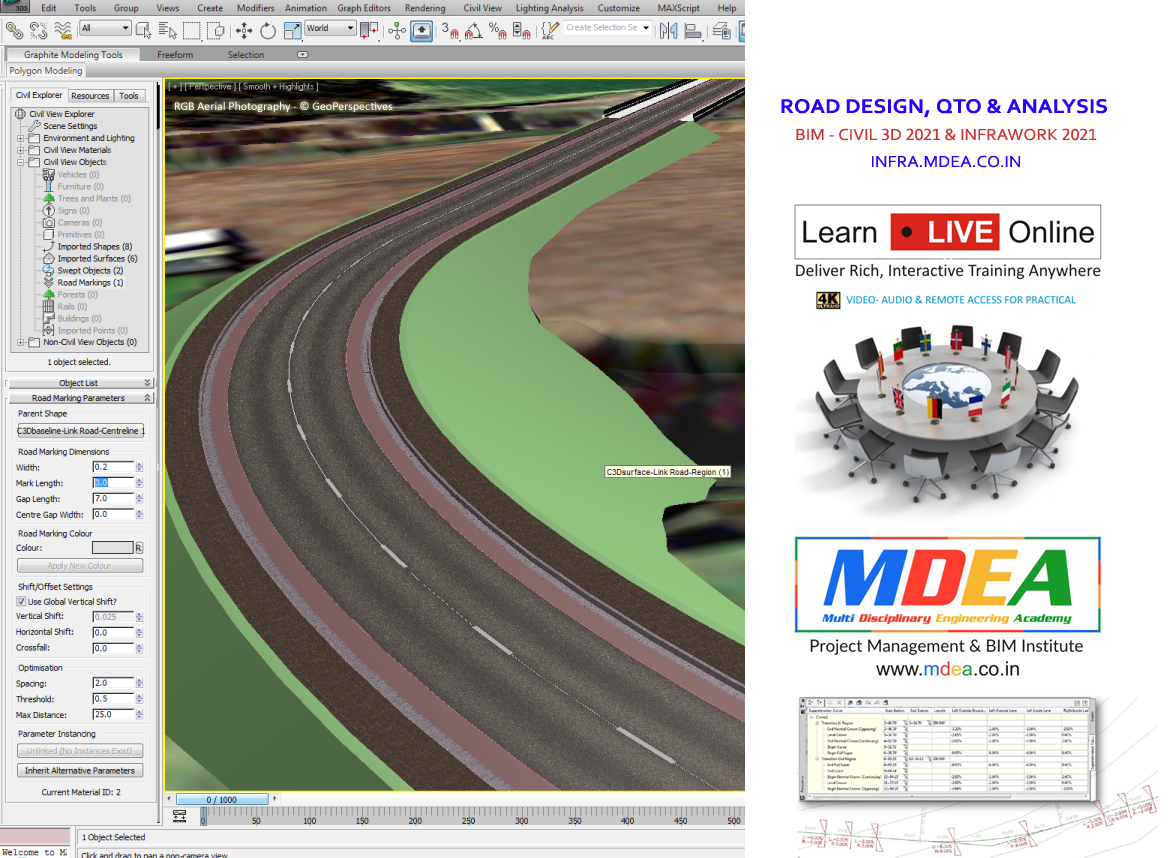The height and width of the screenshot is (858, 1171).
Task: Click the Align tool icon
Action: (x=693, y=31)
